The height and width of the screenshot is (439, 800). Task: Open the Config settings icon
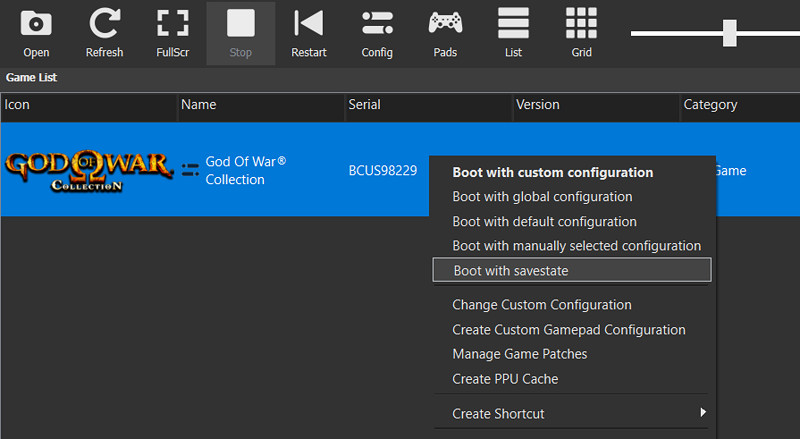point(377,32)
